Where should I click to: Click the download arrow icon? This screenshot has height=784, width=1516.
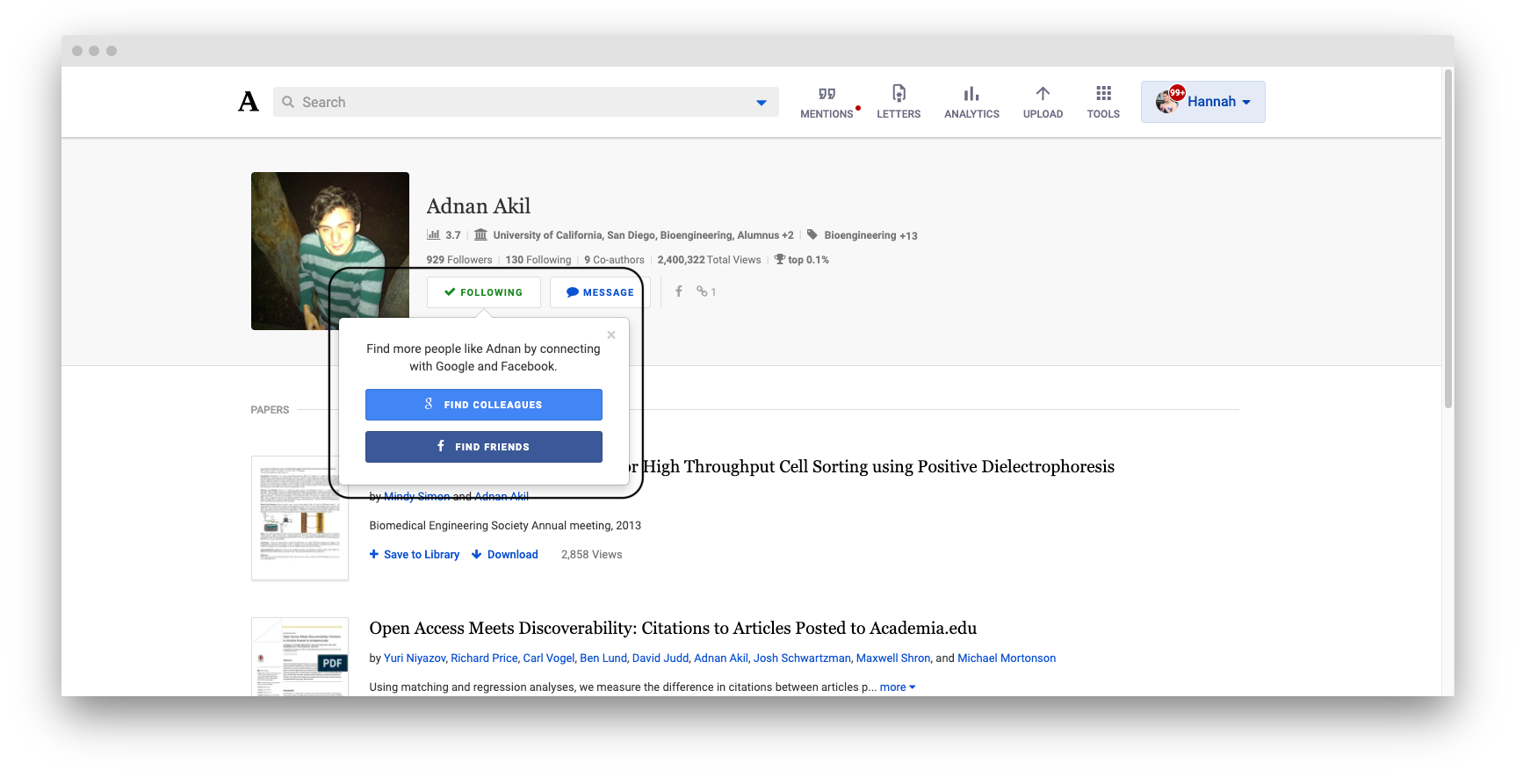(476, 554)
